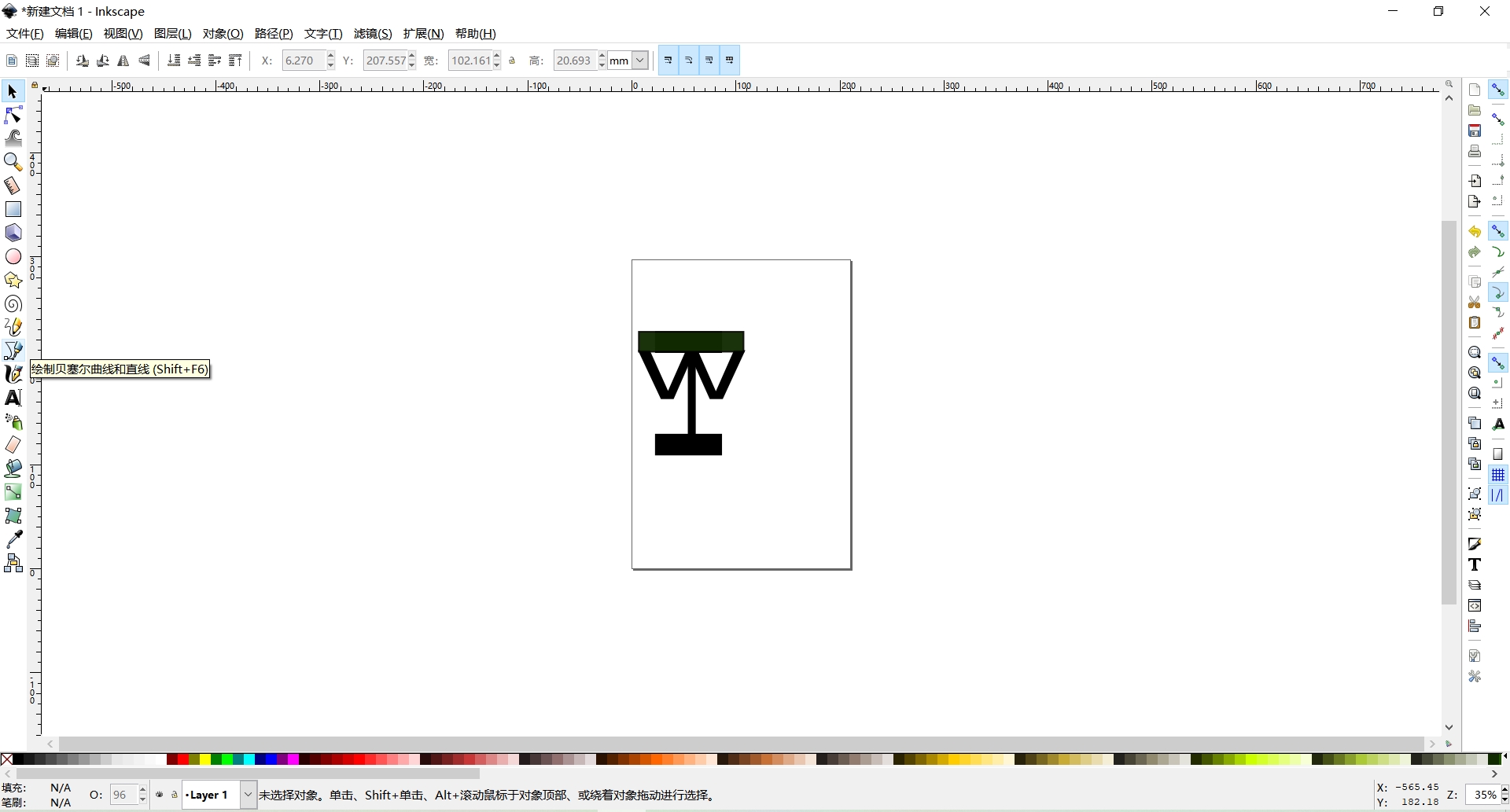This screenshot has width=1510, height=812.
Task: Decrease the opacity O: spinner
Action: click(142, 799)
